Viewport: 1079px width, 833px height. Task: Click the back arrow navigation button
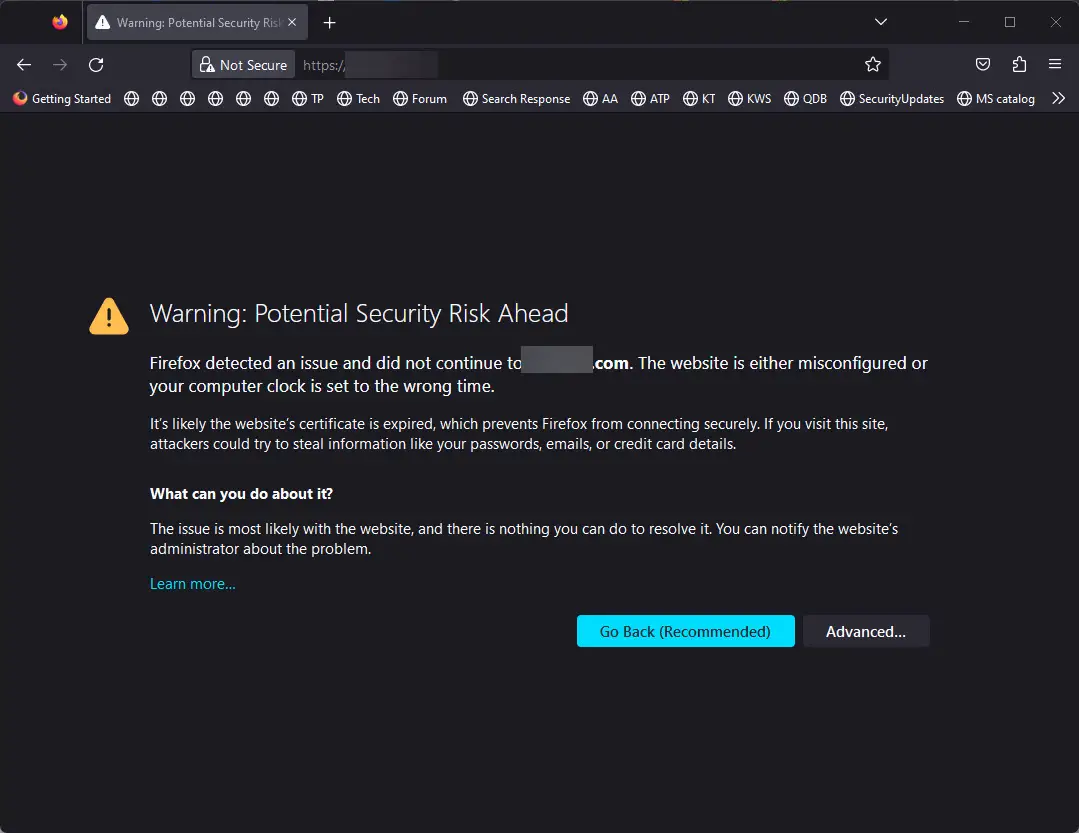point(24,65)
